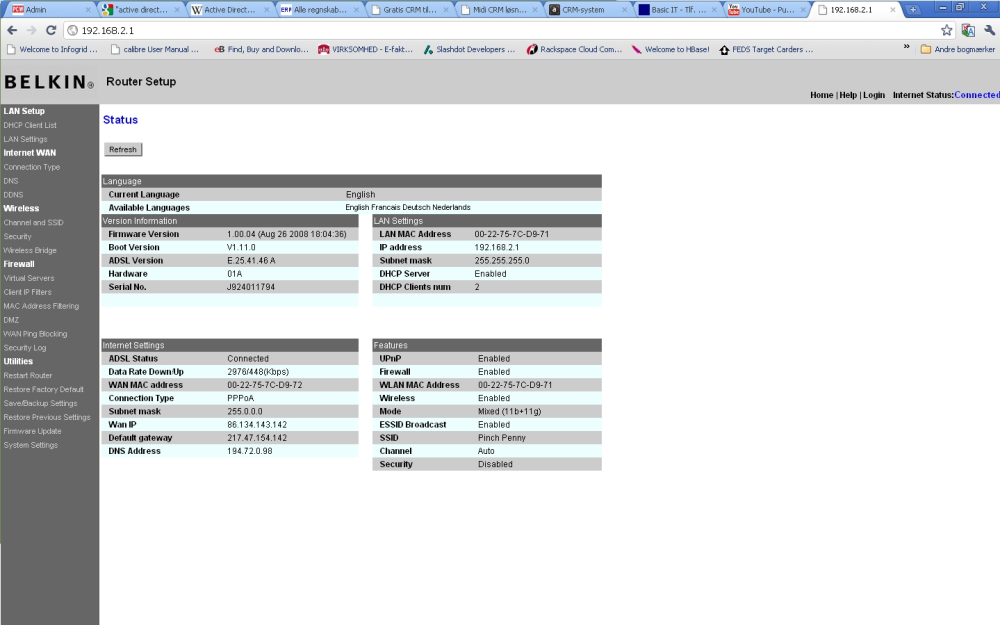1000x625 pixels.
Task: Open the wrench settings menu
Action: coord(990,30)
